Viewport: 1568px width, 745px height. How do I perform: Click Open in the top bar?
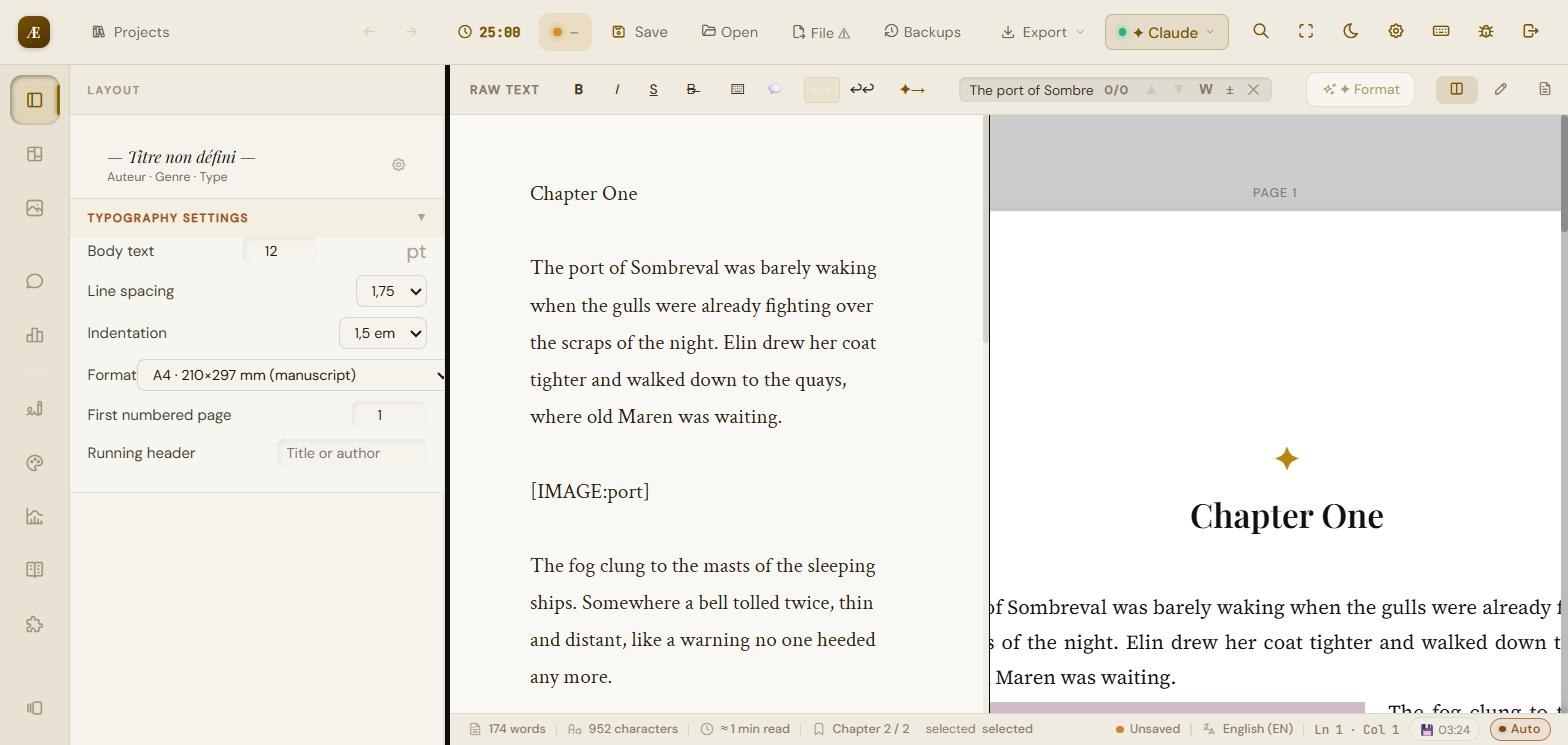(x=730, y=32)
